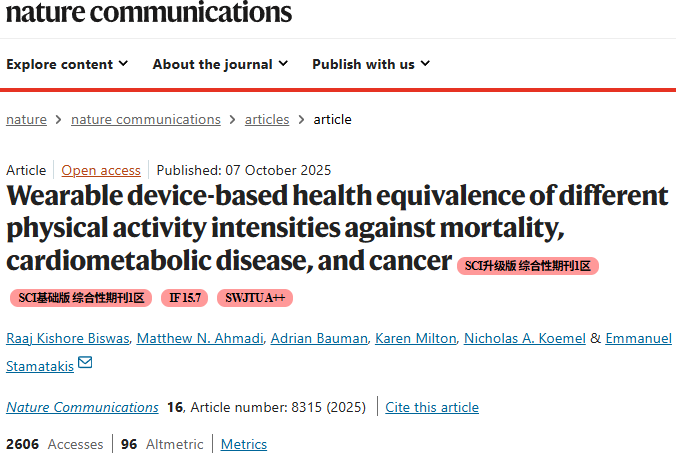Click Cite this article
This screenshot has width=676, height=456.
(432, 407)
